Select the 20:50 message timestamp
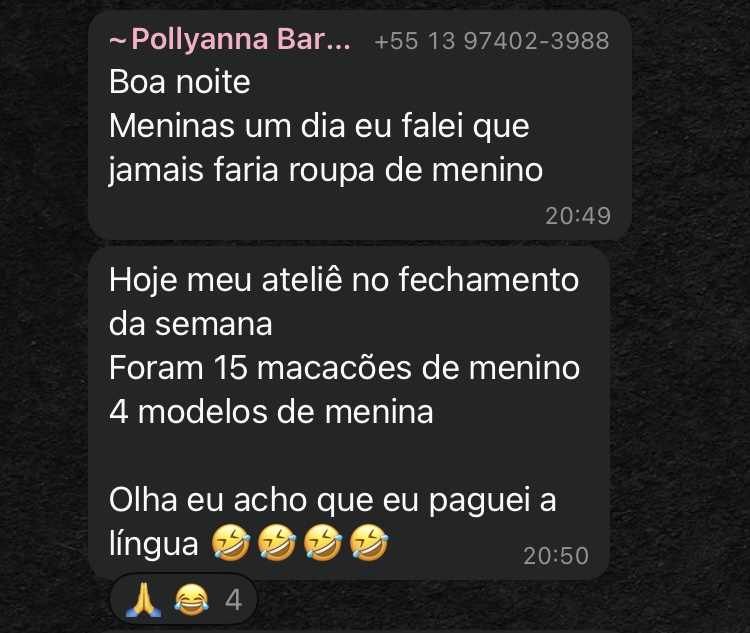This screenshot has width=750, height=633. coord(556,555)
